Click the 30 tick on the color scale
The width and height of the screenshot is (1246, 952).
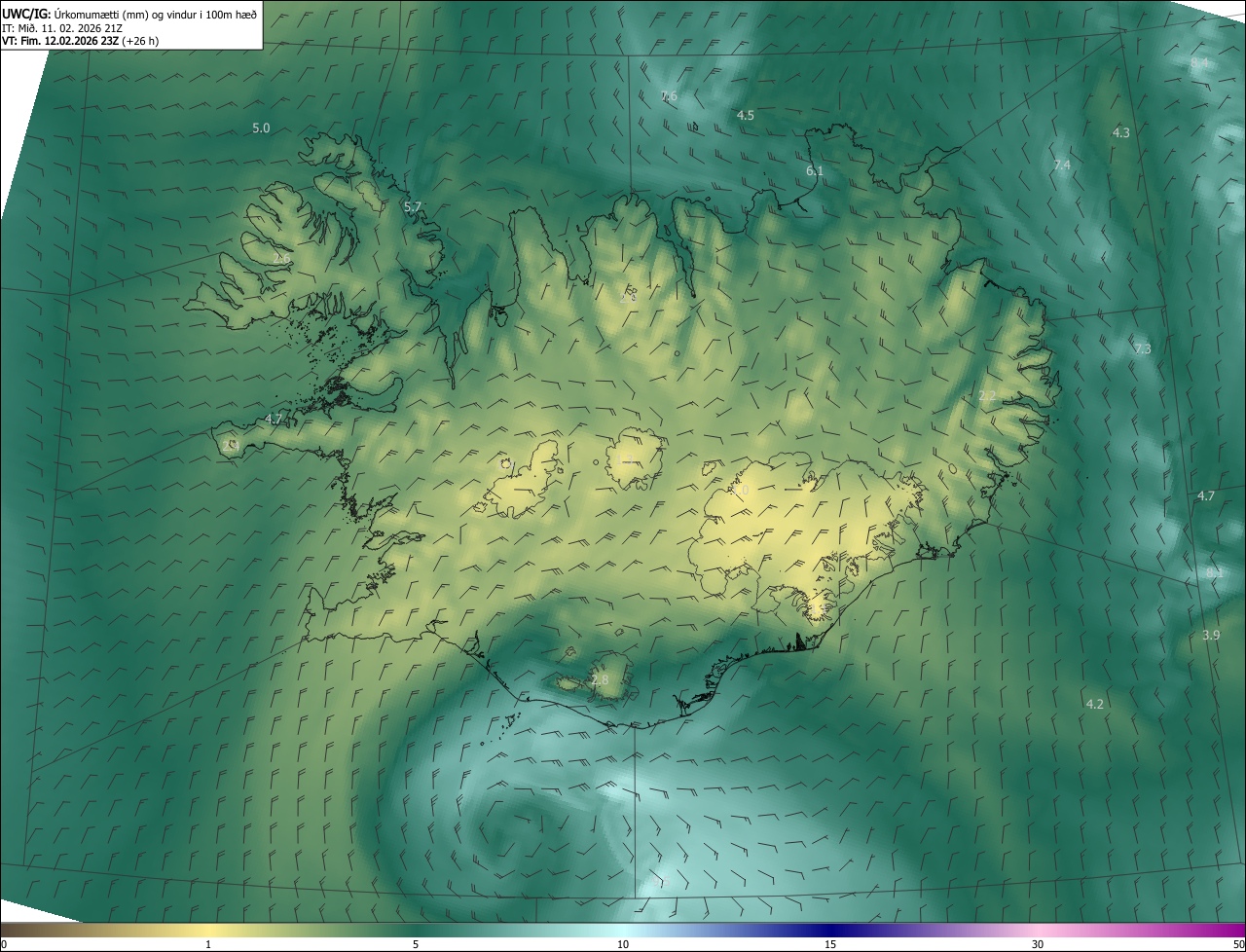[1038, 944]
